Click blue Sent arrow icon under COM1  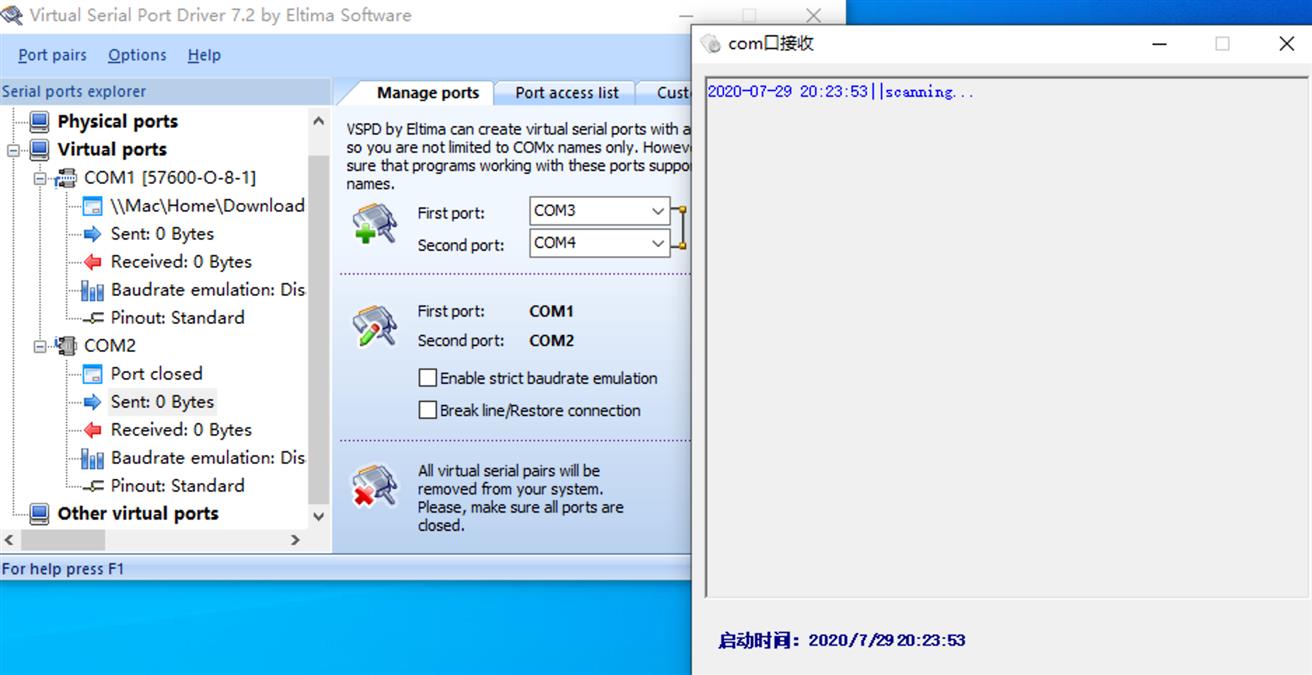(x=93, y=233)
